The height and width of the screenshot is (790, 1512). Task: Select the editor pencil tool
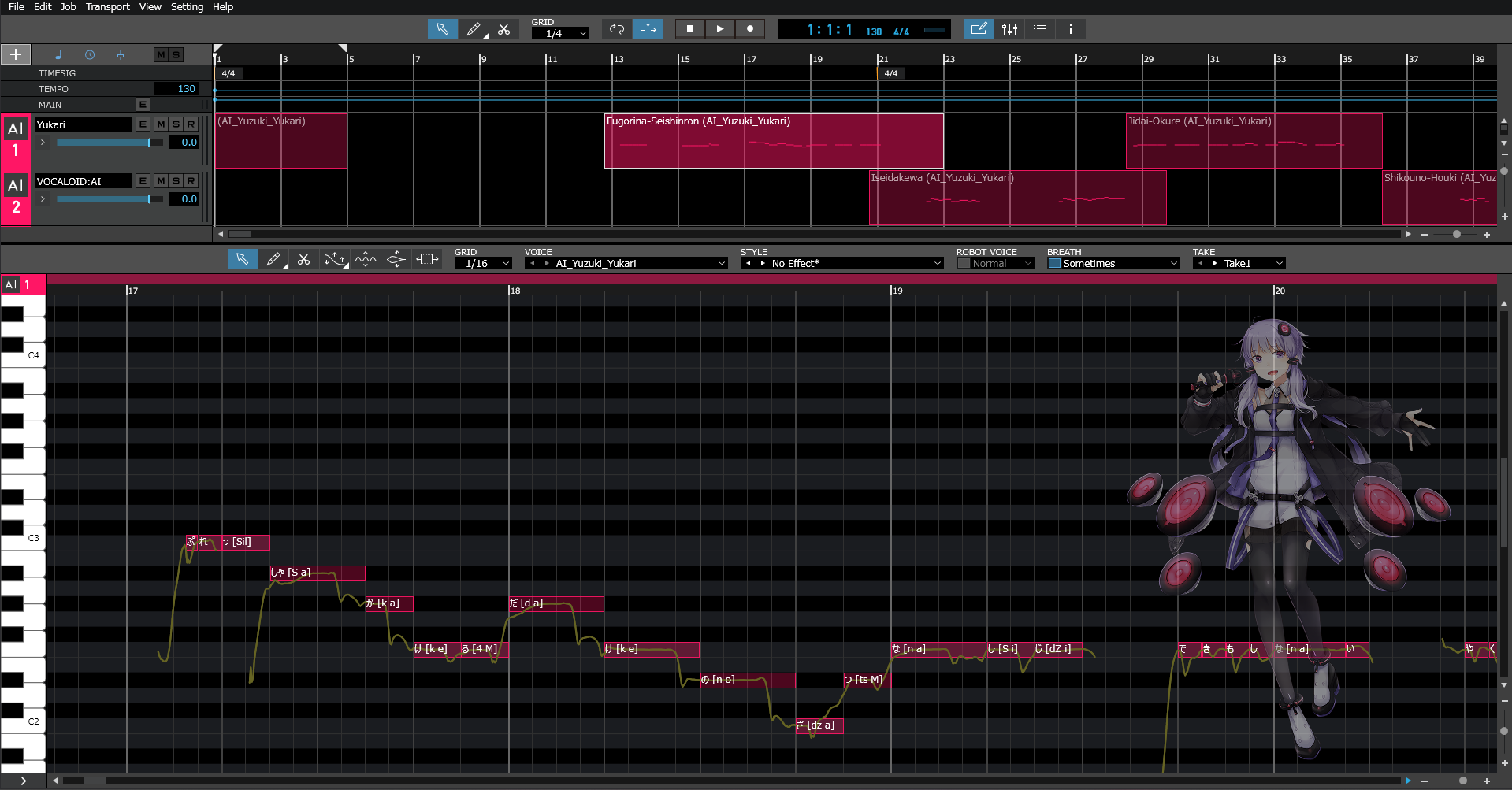coord(273,259)
